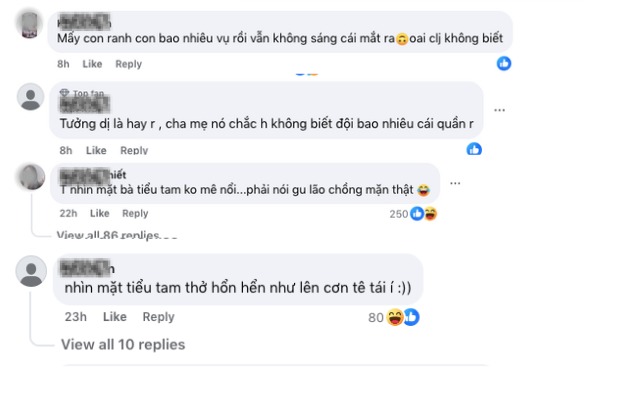Reply to the comment posted 23h ago

[158, 317]
